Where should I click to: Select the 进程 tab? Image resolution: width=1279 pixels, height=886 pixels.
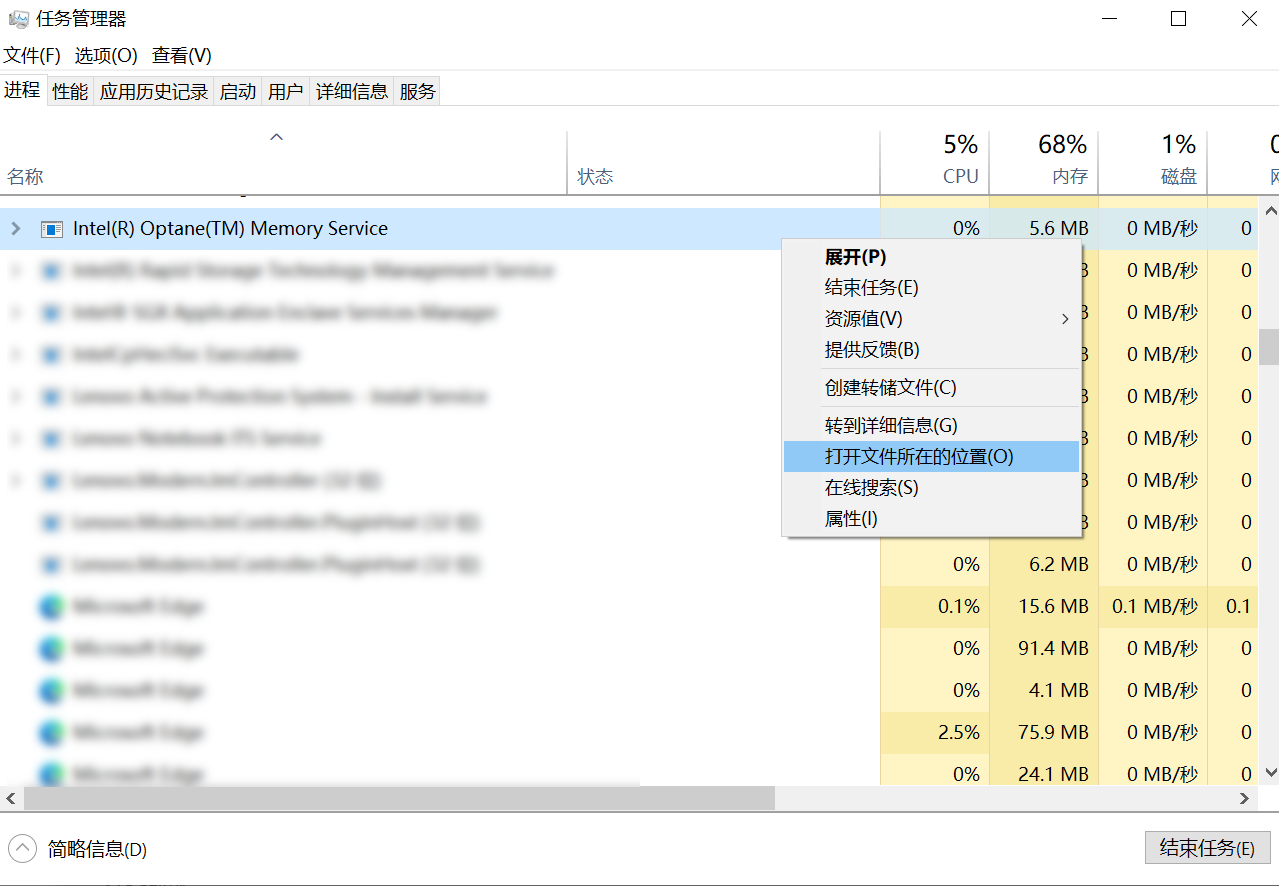pos(22,90)
